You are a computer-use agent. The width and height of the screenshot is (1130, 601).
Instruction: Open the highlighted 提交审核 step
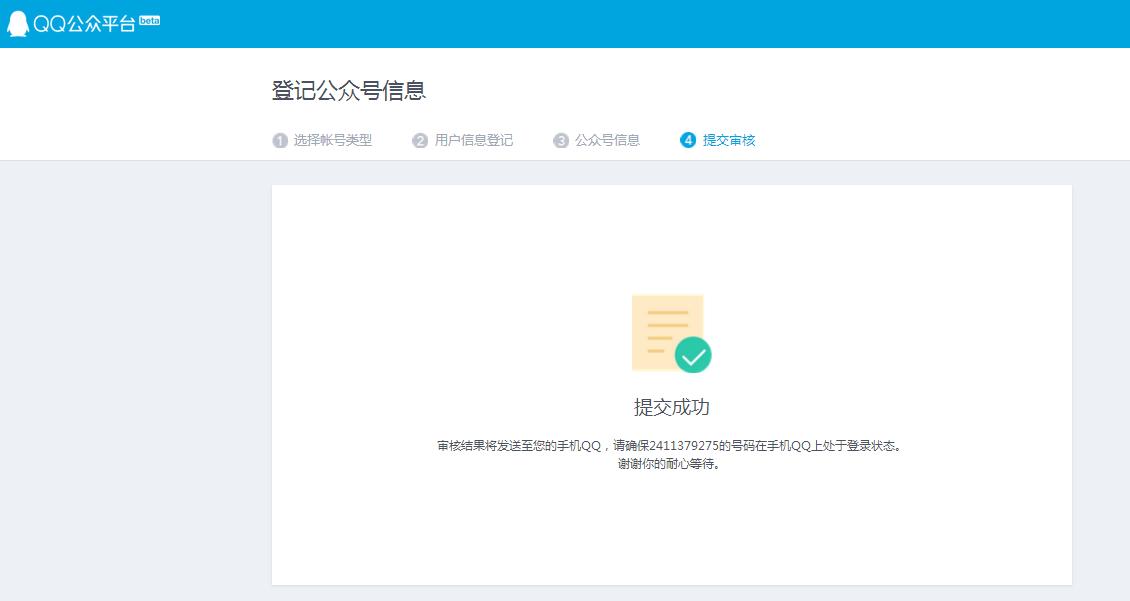coord(730,140)
